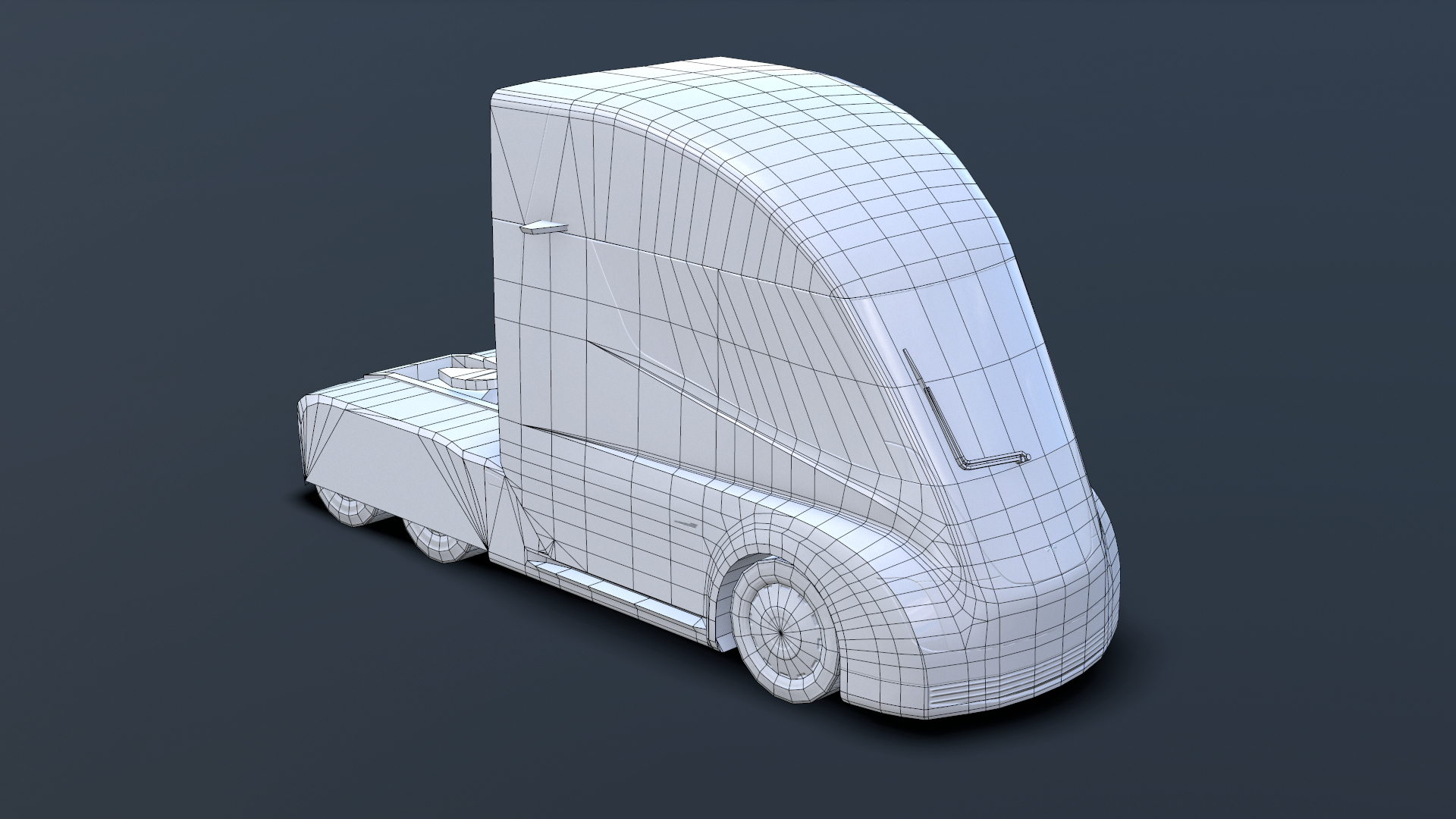Select the side skirt panel

click(607, 599)
